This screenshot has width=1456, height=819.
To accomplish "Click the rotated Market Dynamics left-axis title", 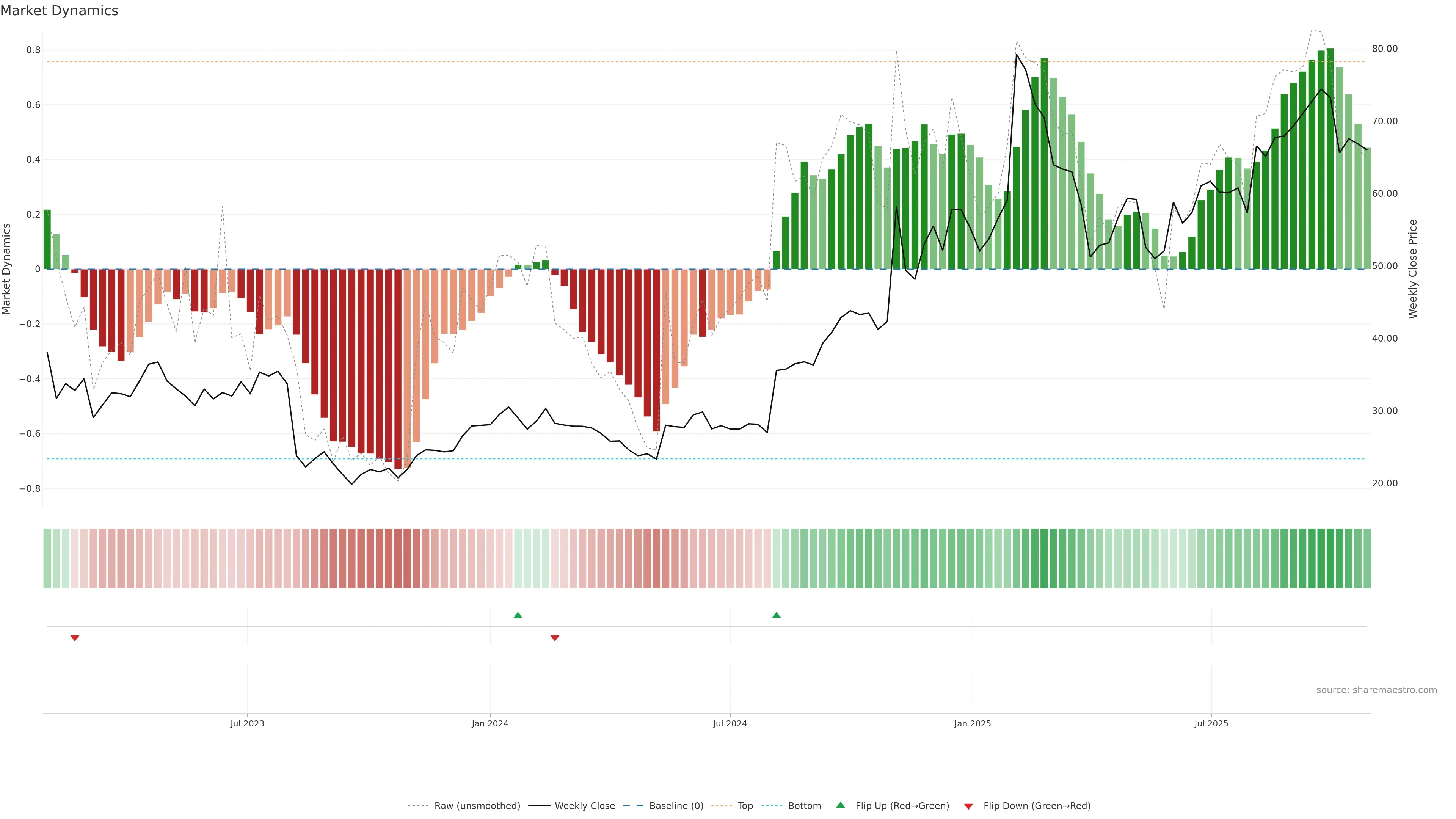I will [7, 269].
